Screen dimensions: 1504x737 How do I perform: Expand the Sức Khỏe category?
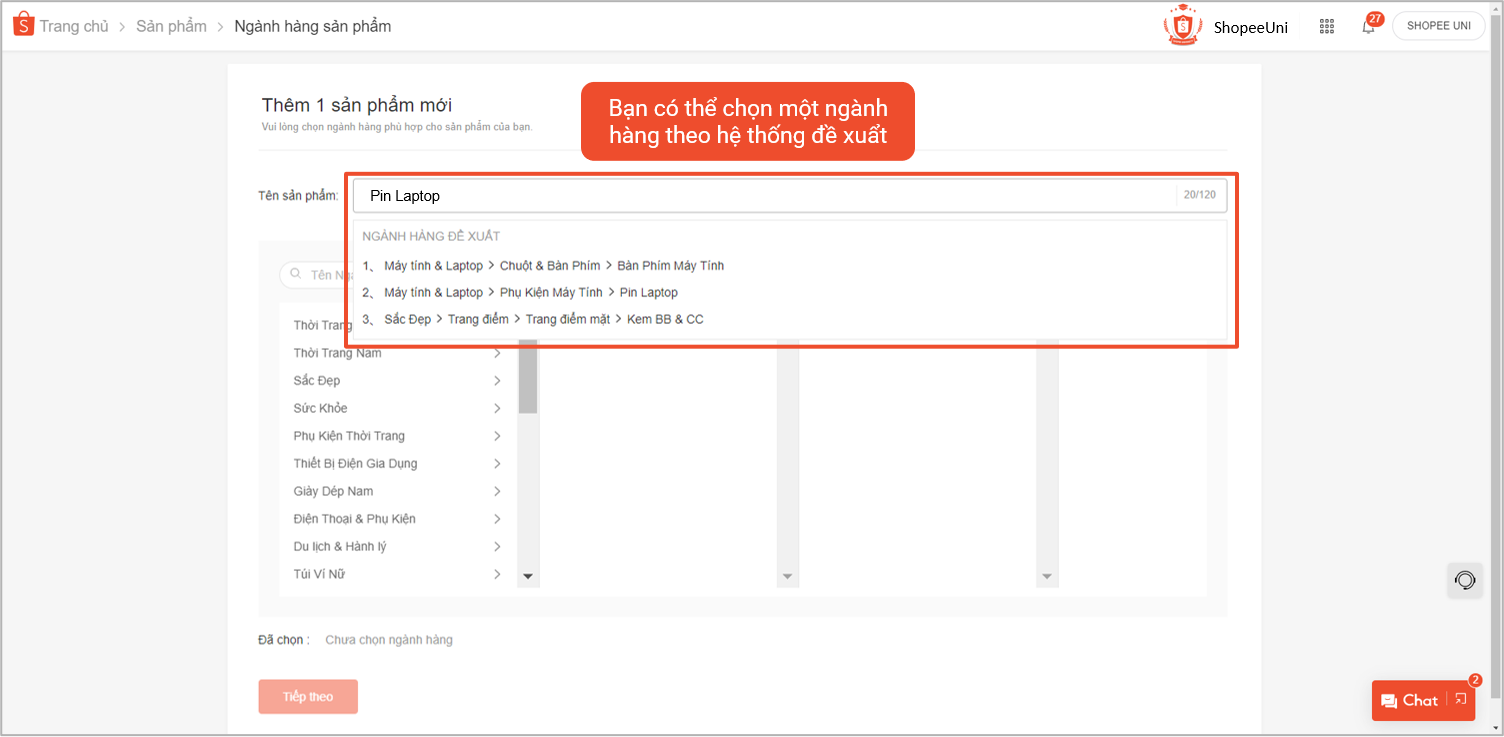point(497,408)
